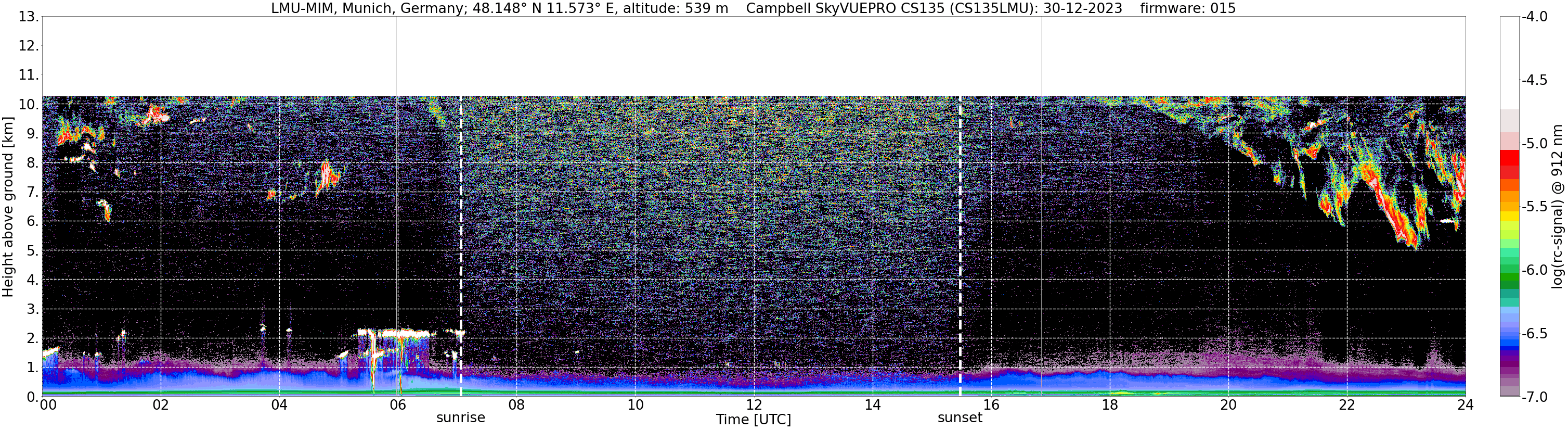
Task: Click the '-6.0' colorbar tick label
Action: click(1534, 270)
